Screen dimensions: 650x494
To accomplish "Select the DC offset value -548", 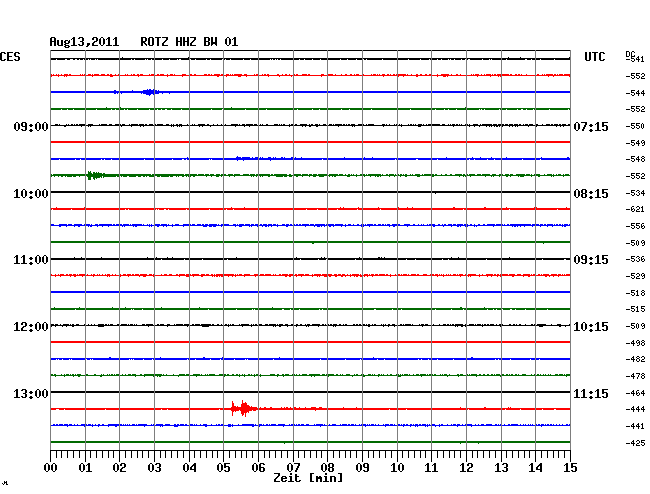I will [x=635, y=159].
